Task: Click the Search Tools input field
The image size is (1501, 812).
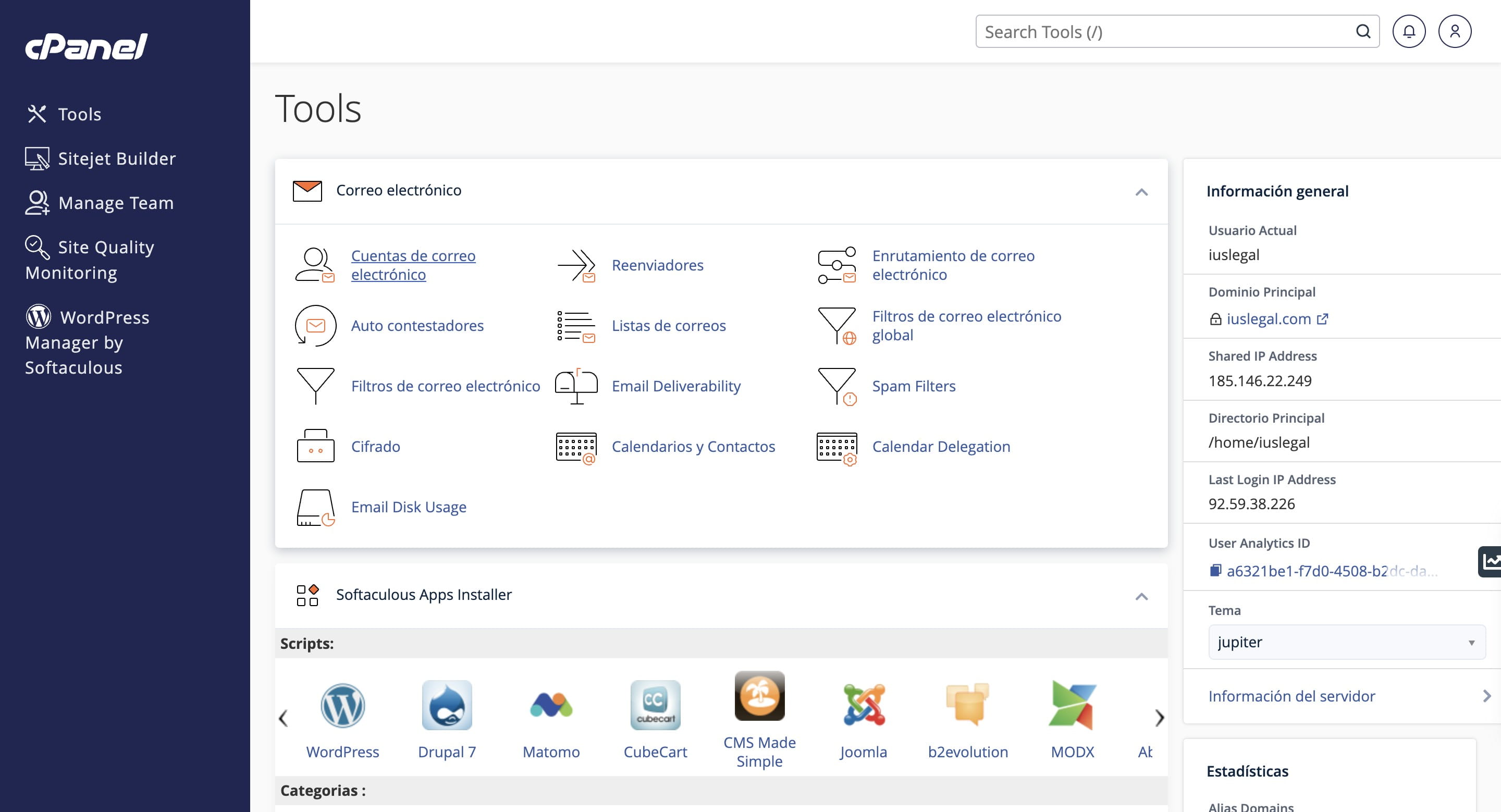Action: point(1165,31)
